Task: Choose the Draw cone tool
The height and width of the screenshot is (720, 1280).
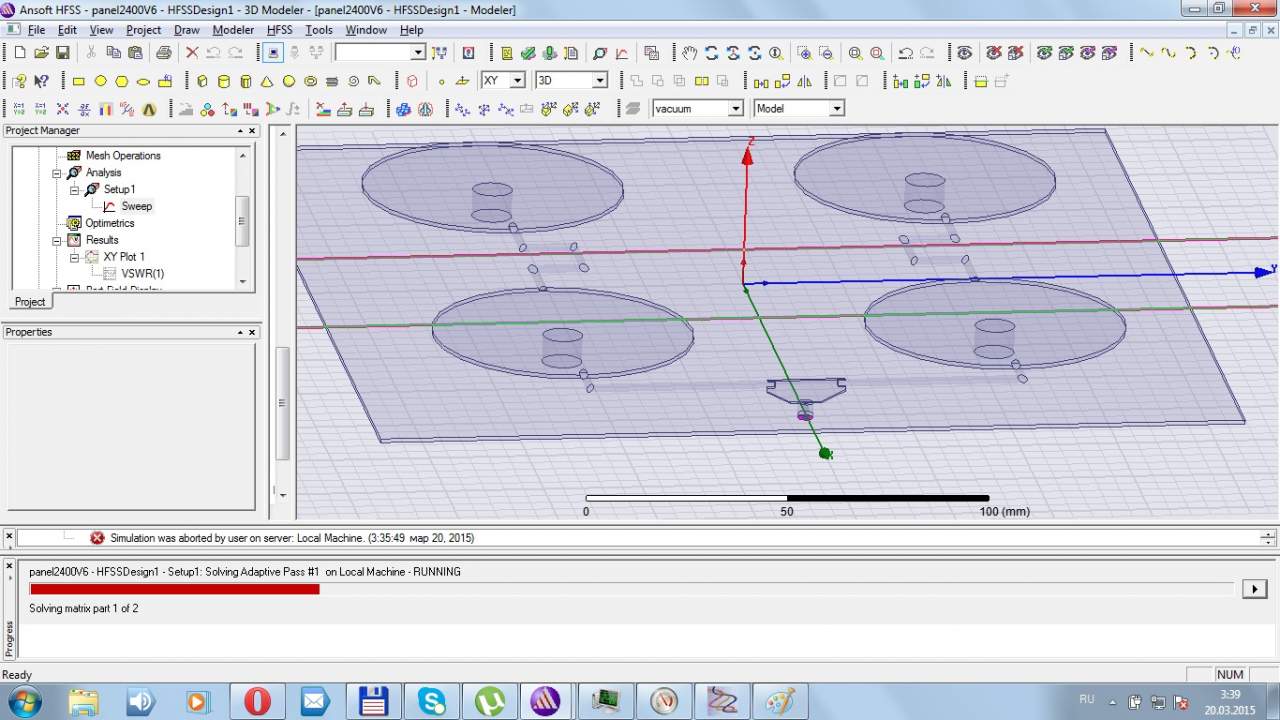Action: [267, 81]
